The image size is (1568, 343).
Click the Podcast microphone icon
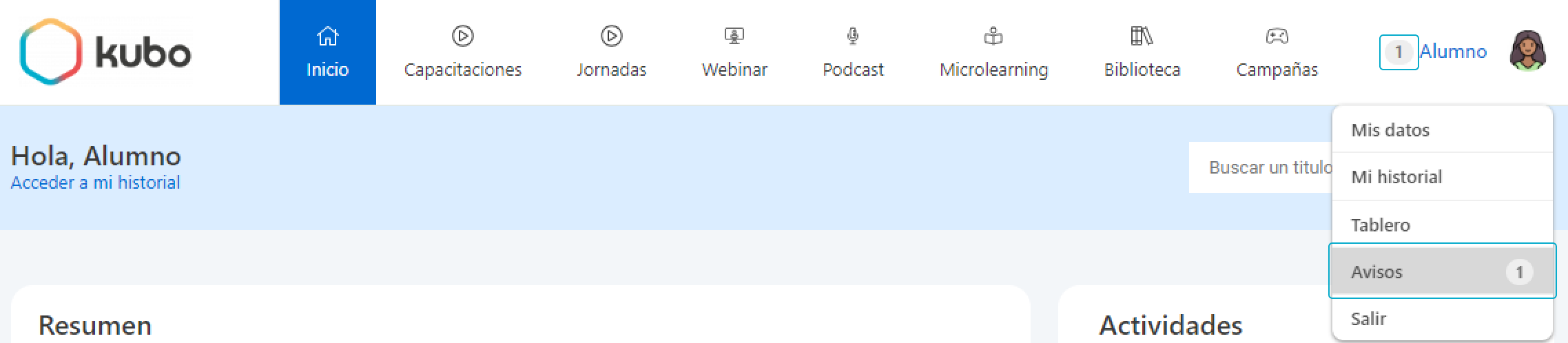coord(853,36)
